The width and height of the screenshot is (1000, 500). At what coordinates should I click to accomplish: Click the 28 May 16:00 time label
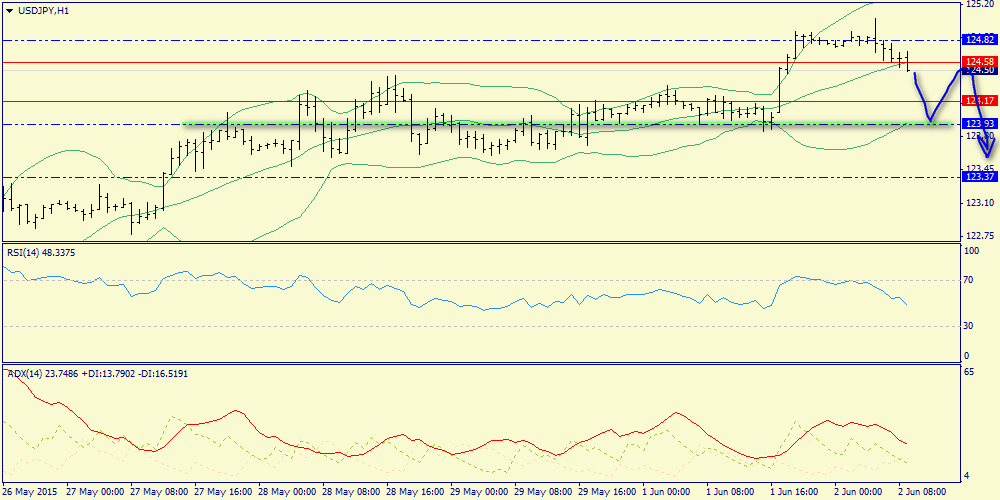click(x=415, y=492)
